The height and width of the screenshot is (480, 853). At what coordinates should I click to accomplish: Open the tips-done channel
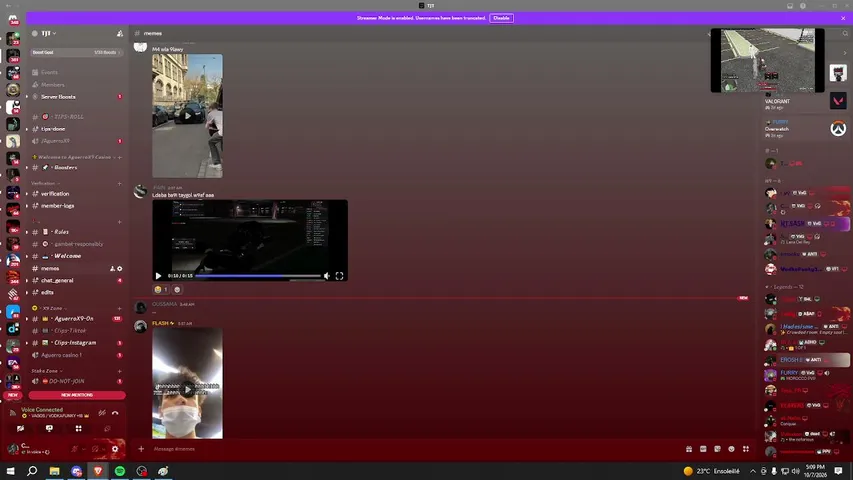pos(53,129)
